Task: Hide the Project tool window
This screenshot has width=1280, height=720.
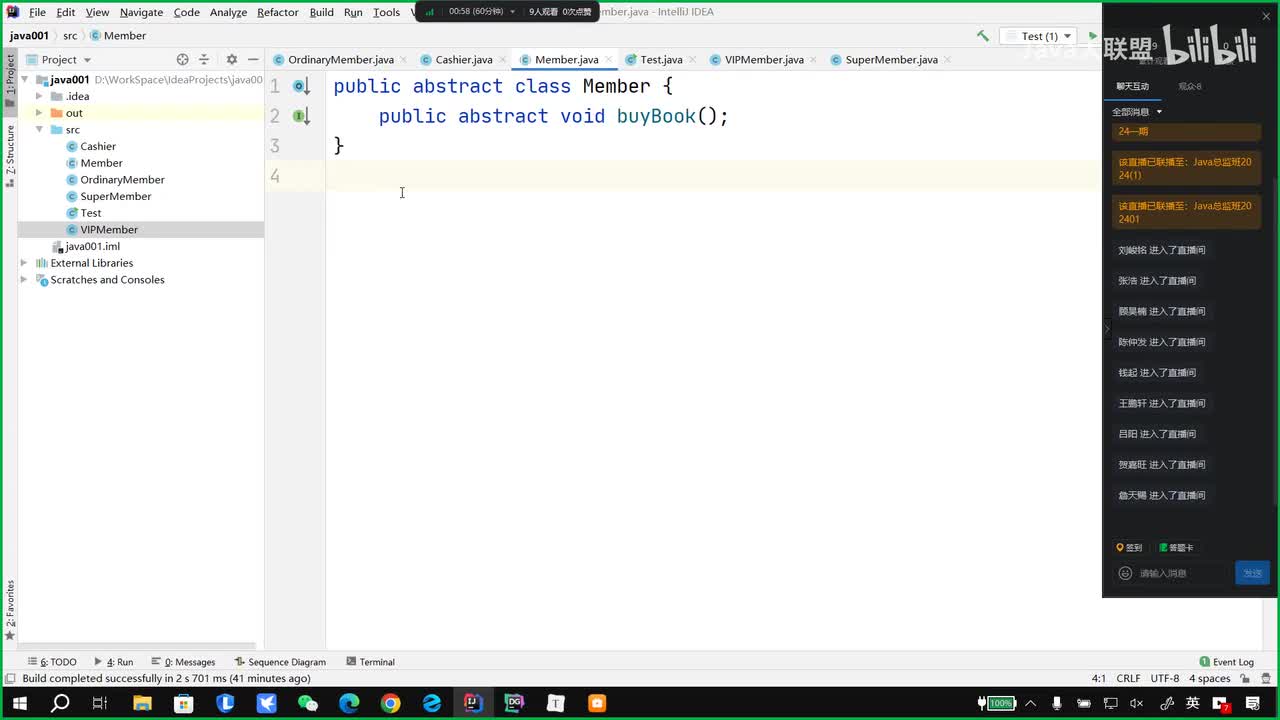Action: (251, 60)
